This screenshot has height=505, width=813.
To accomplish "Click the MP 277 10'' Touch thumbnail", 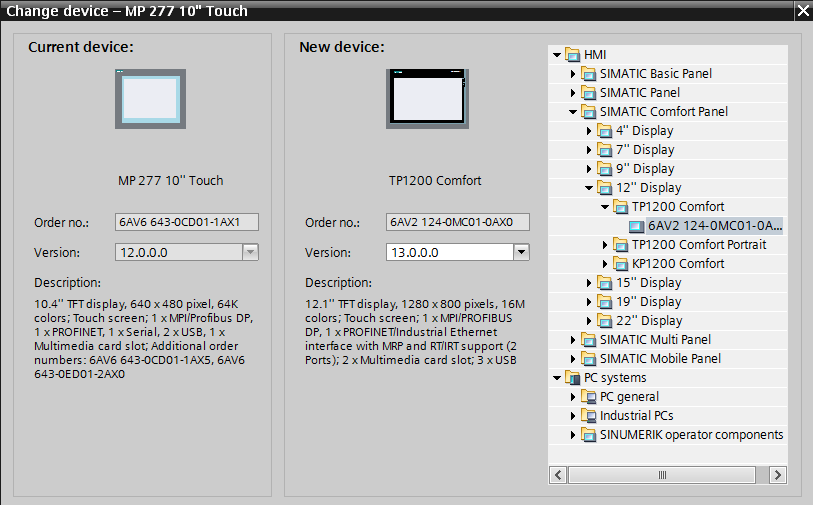I will (x=150, y=99).
